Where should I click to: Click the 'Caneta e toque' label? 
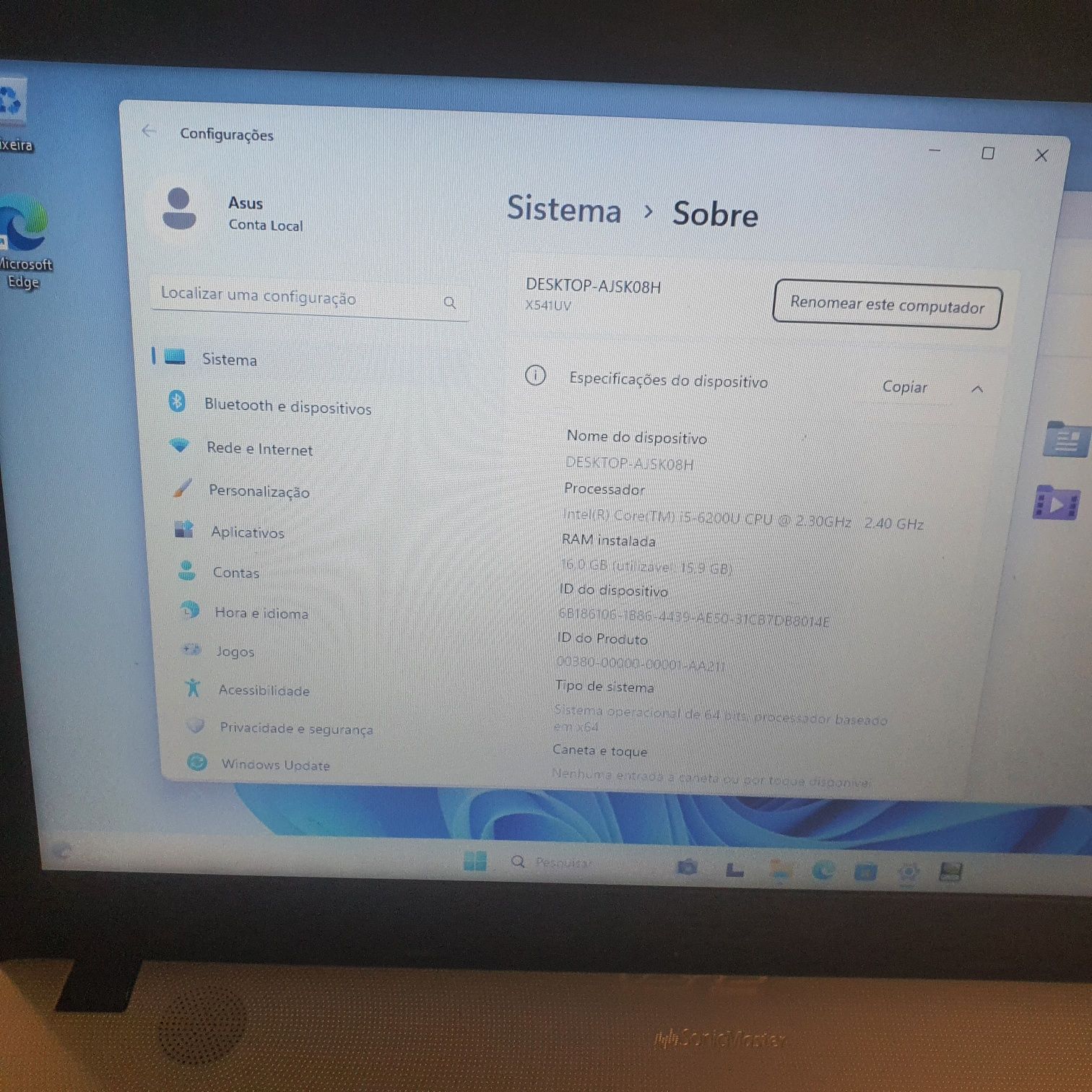coord(599,750)
